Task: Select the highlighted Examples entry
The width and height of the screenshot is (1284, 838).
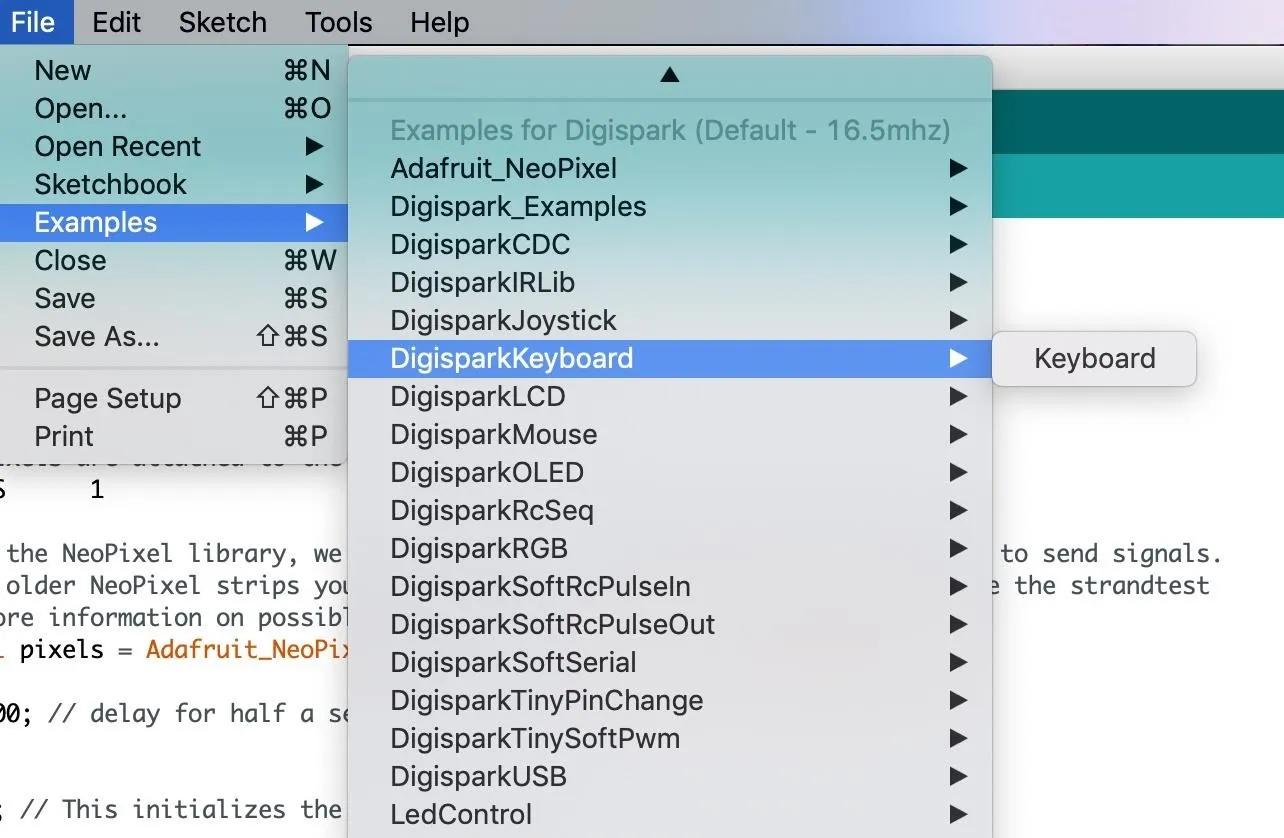Action: [x=174, y=222]
